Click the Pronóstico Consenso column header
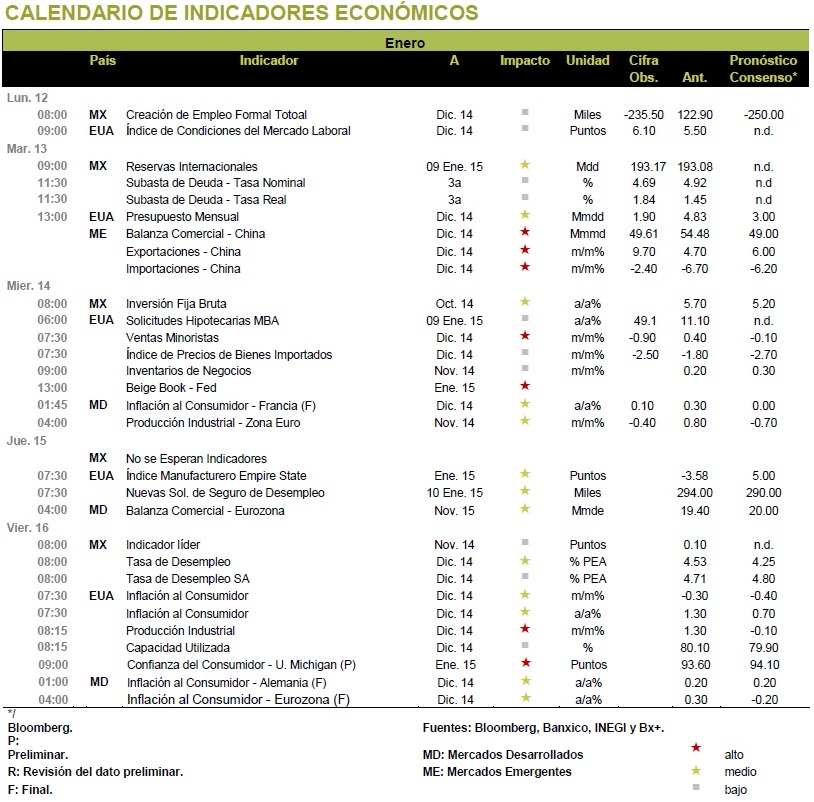This screenshot has height=802, width=814. pos(763,69)
